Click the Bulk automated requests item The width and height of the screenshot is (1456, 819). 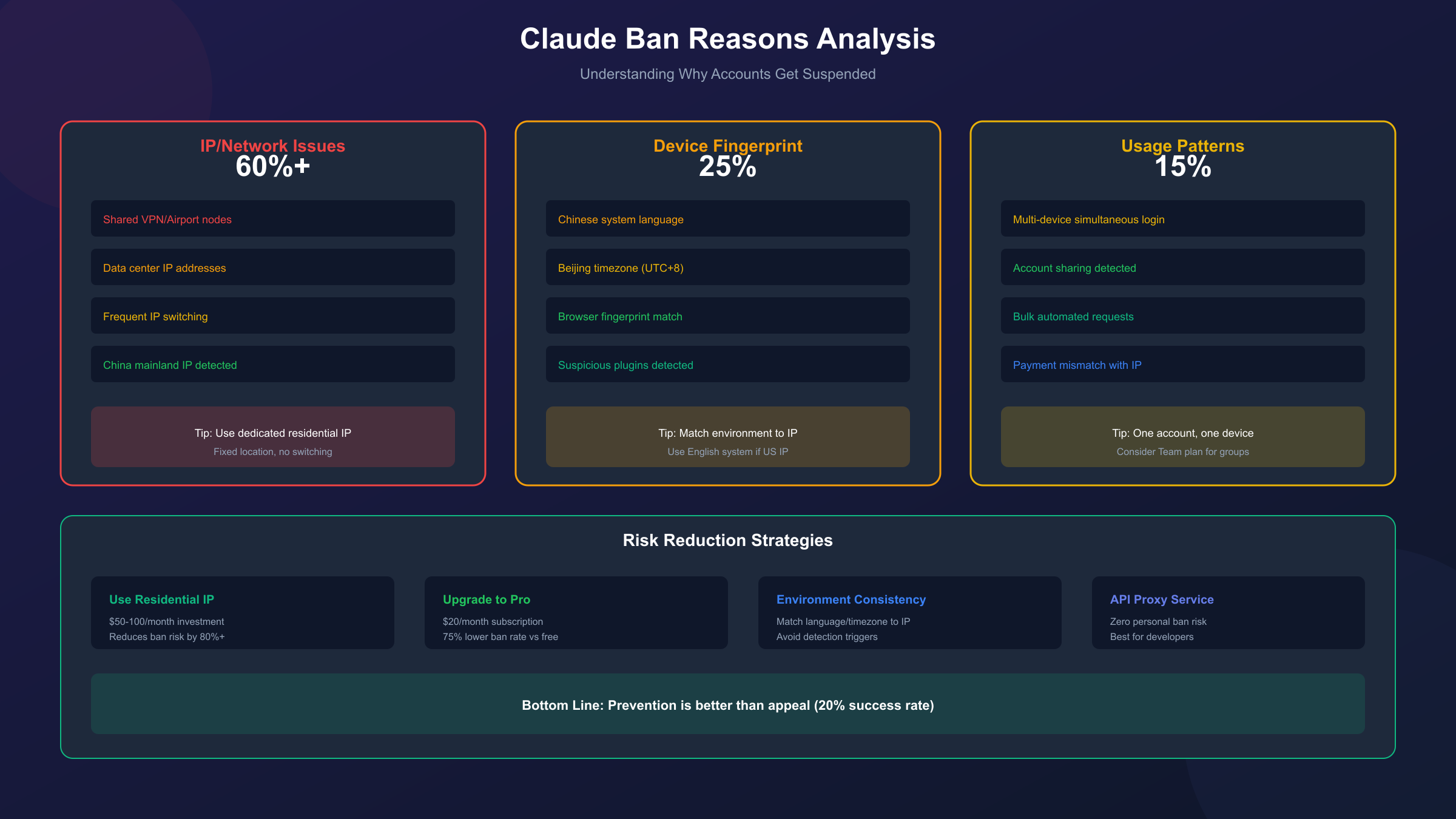tap(1182, 316)
